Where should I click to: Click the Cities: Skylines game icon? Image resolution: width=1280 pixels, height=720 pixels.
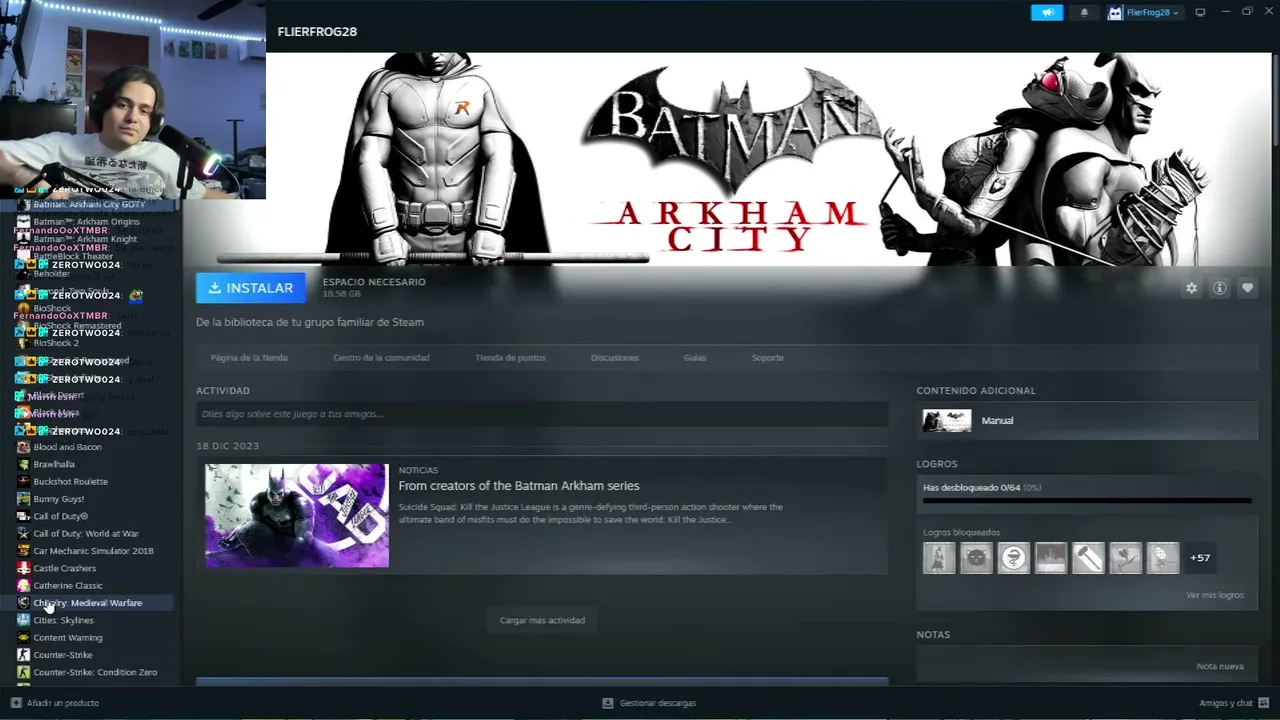tap(23, 620)
